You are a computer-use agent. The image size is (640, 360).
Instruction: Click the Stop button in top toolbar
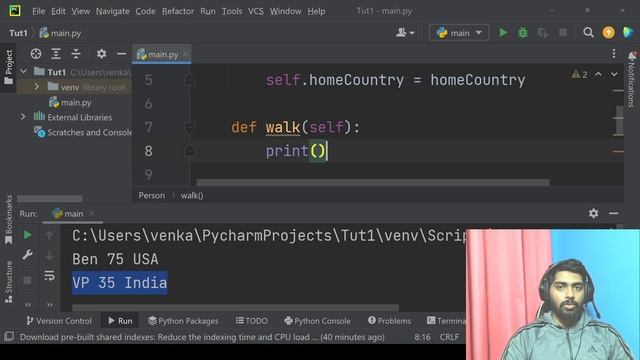563,33
